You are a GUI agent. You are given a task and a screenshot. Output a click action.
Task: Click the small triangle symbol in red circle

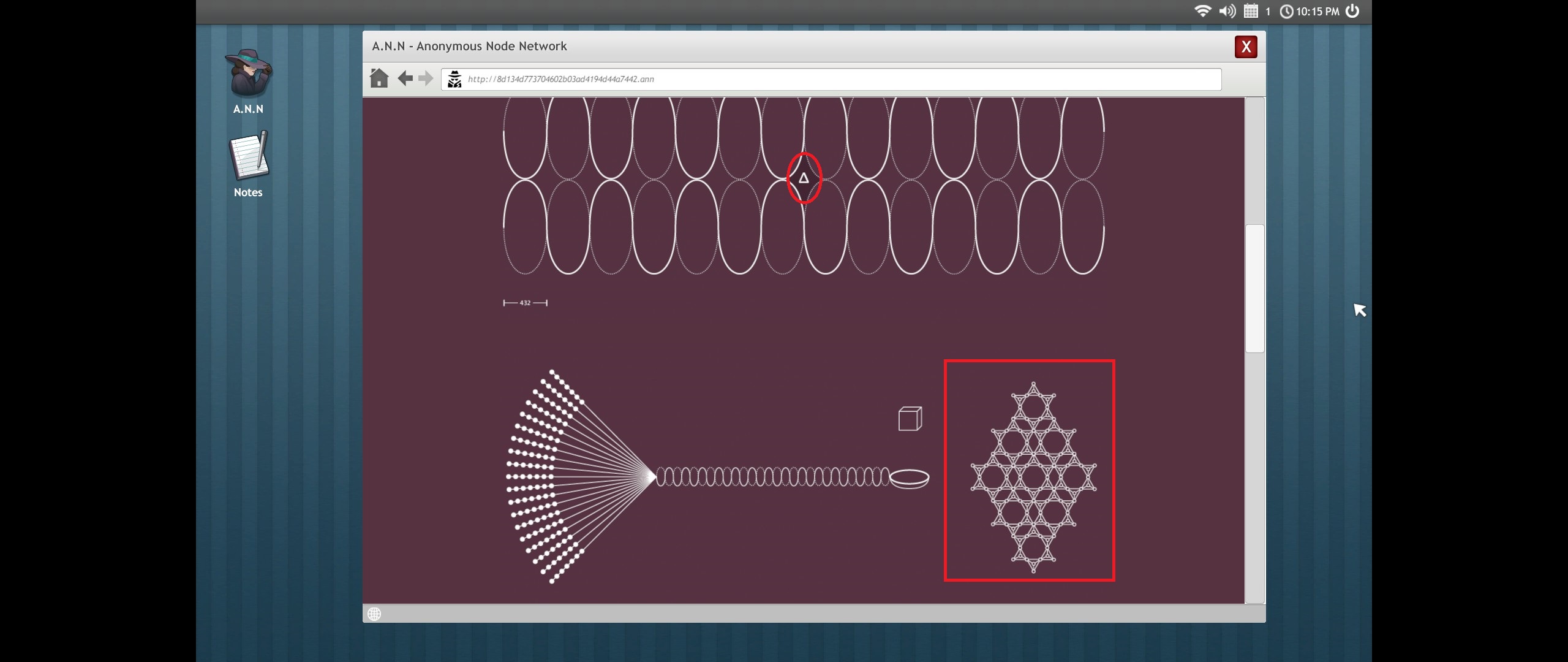804,178
